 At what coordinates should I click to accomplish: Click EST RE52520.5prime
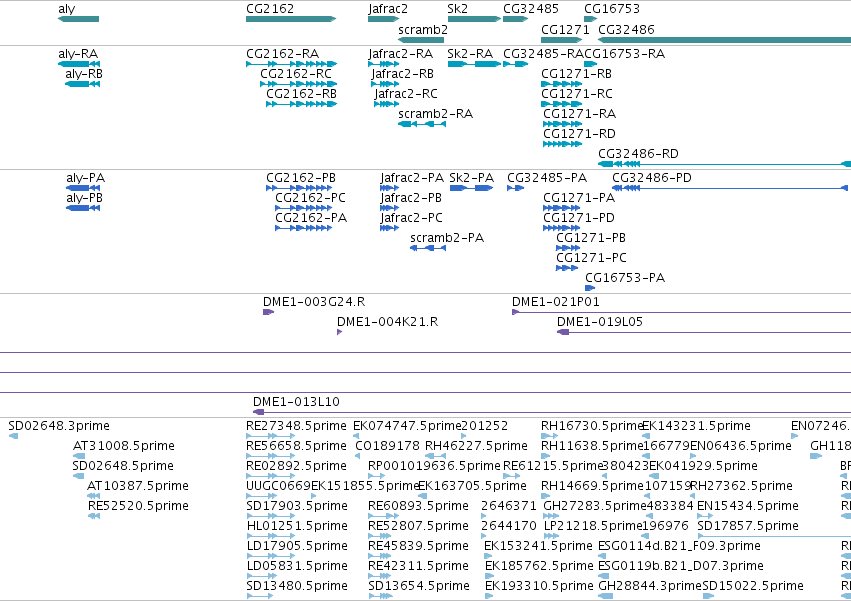coord(138,506)
